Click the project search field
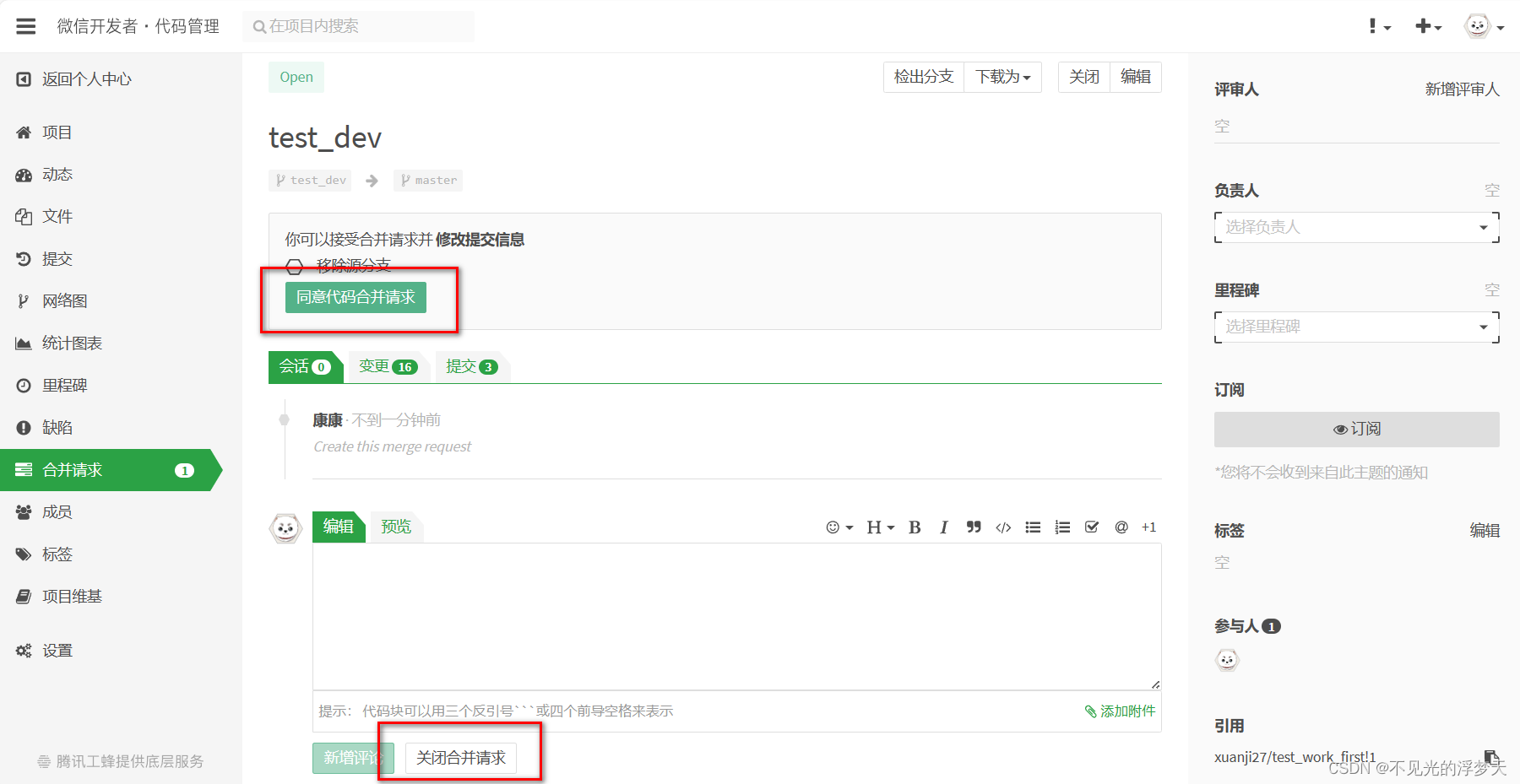The image size is (1520, 784). pyautogui.click(x=359, y=26)
